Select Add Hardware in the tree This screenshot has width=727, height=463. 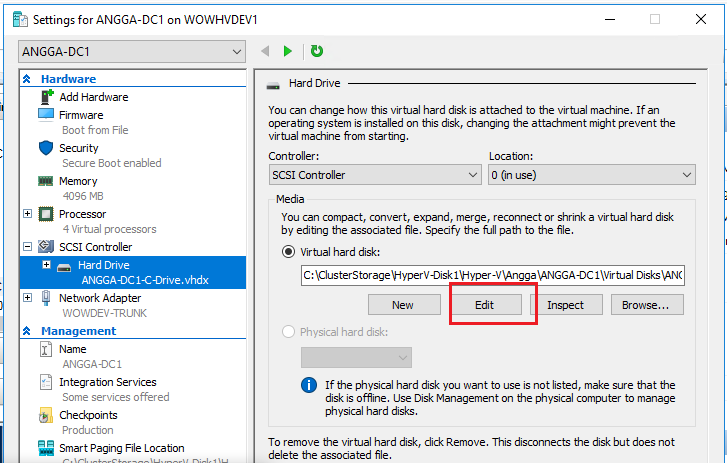(94, 97)
